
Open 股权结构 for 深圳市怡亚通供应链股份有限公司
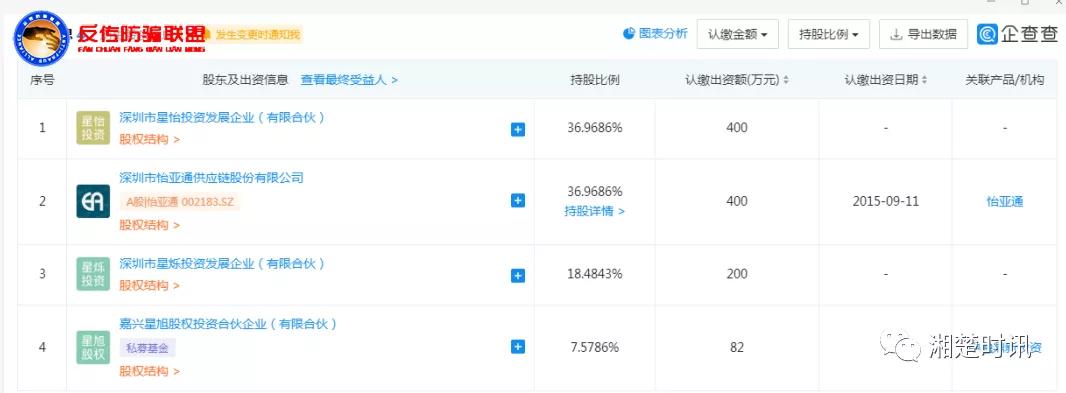point(150,225)
